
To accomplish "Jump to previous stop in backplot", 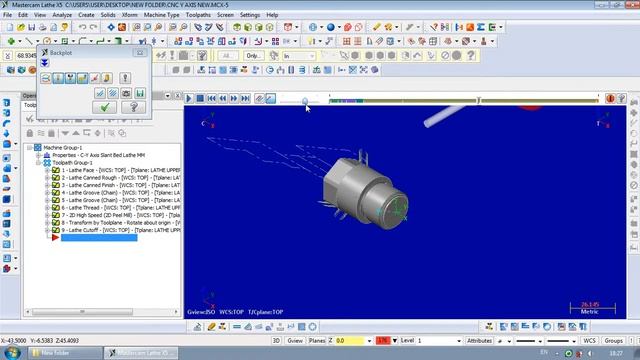I will tap(211, 98).
